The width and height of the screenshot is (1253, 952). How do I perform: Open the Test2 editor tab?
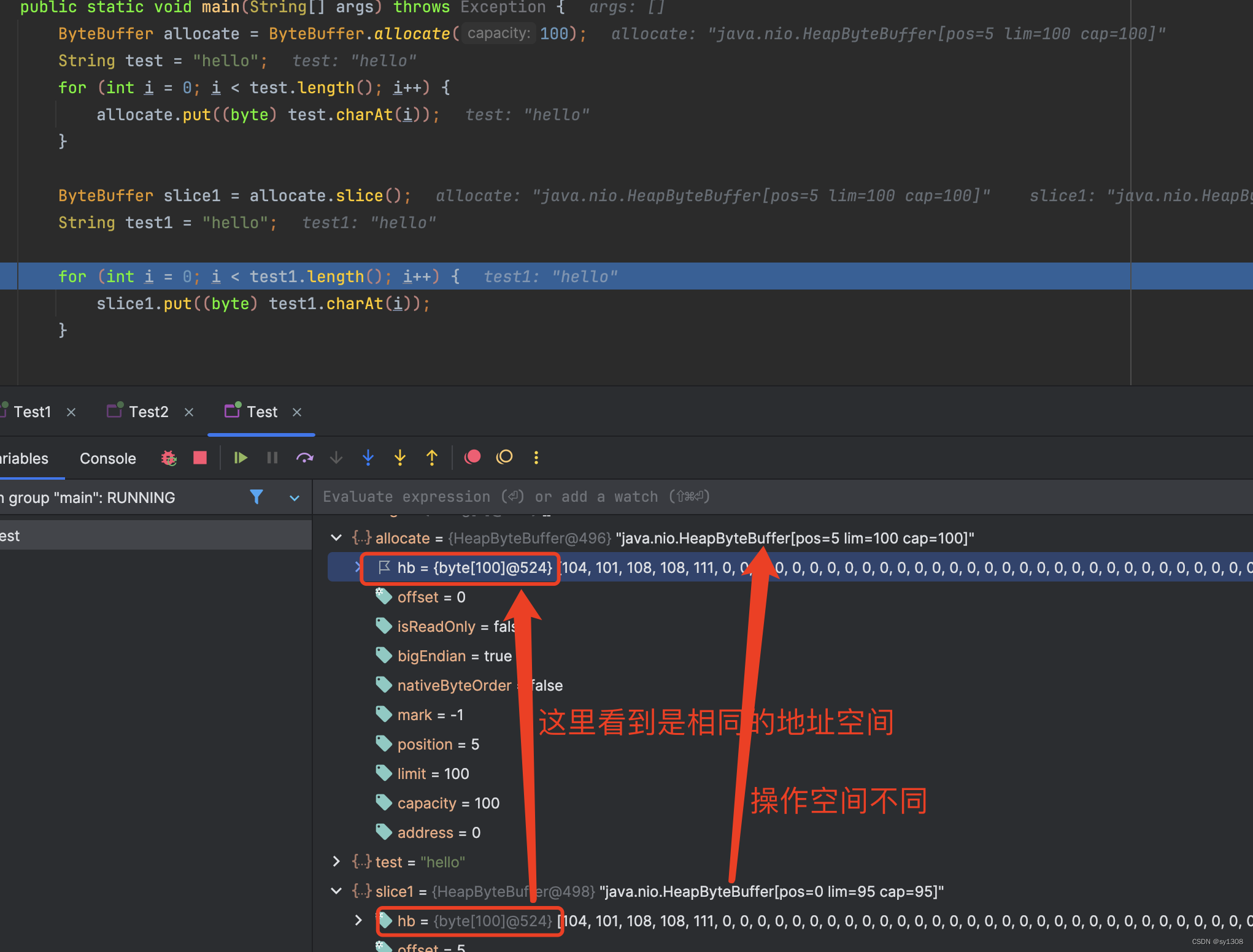pyautogui.click(x=149, y=412)
